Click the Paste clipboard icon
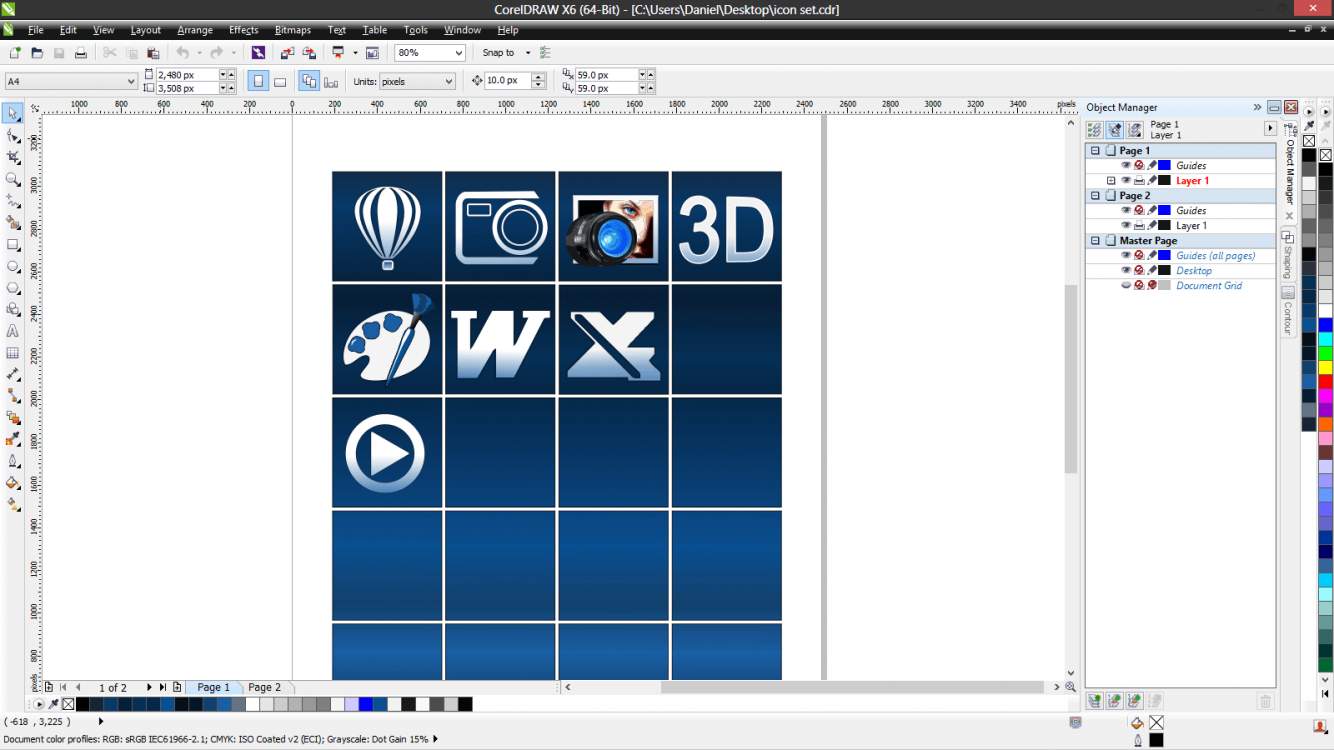 153,53
